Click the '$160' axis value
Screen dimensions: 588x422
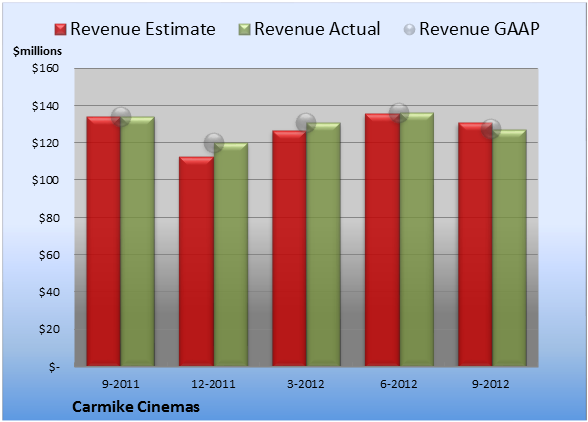pos(45,68)
